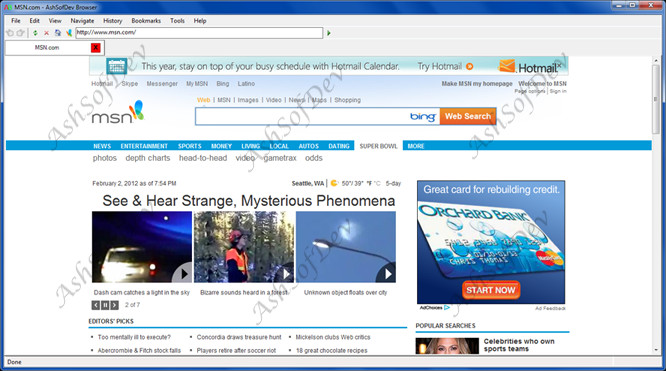Play the unknown object floats video
The height and width of the screenshot is (371, 666).
pyautogui.click(x=346, y=247)
